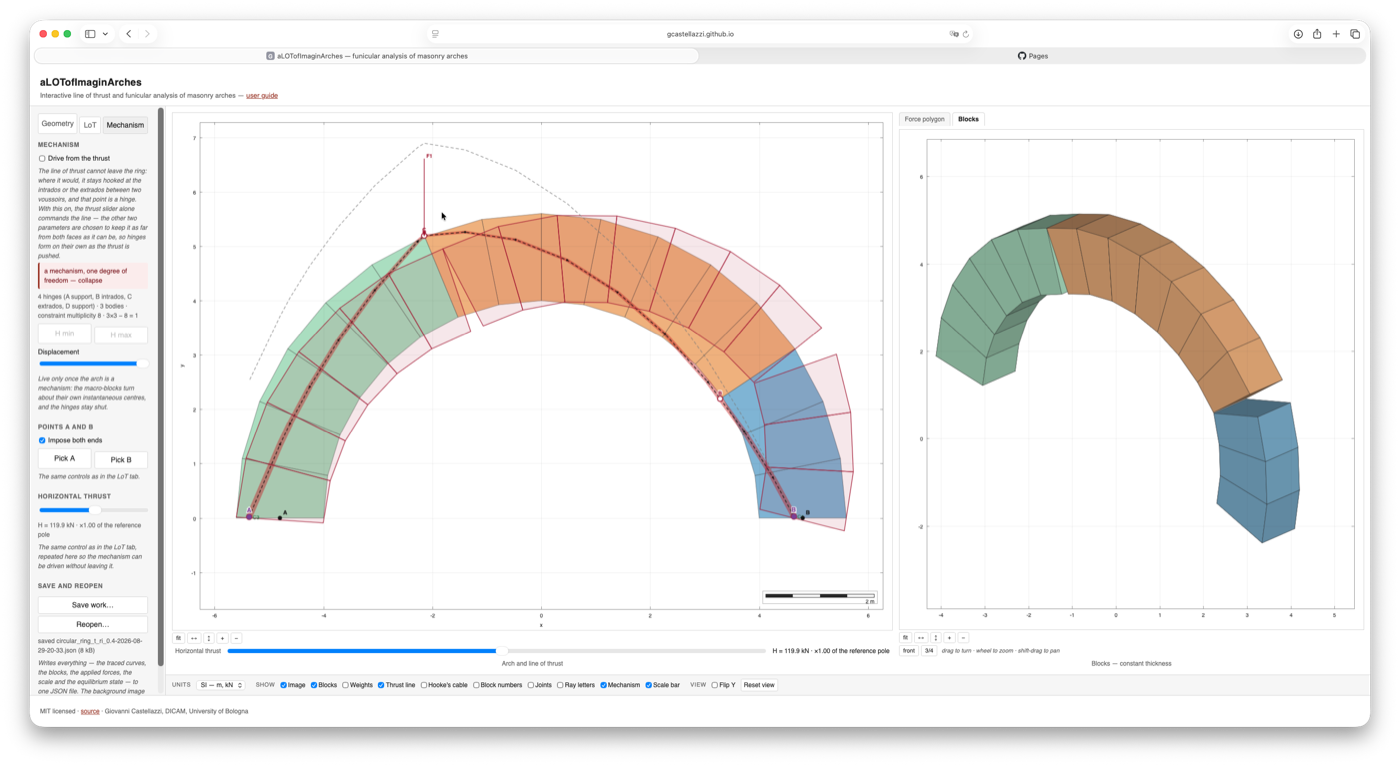This screenshot has height=766, width=1400.
Task: Zoom out the Blocks 3D view
Action: [963, 638]
